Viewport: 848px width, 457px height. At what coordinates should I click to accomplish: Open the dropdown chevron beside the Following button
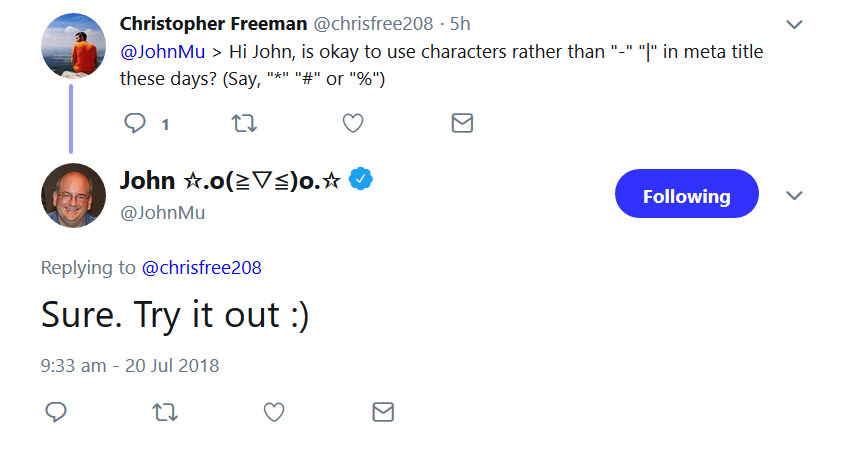794,196
